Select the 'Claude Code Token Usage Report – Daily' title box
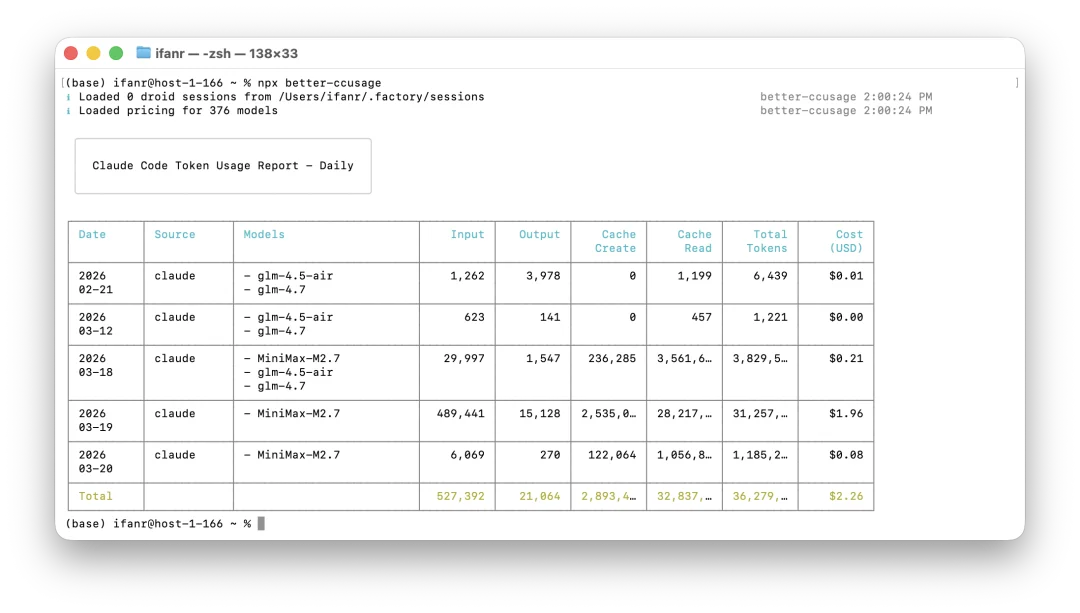 point(222,165)
